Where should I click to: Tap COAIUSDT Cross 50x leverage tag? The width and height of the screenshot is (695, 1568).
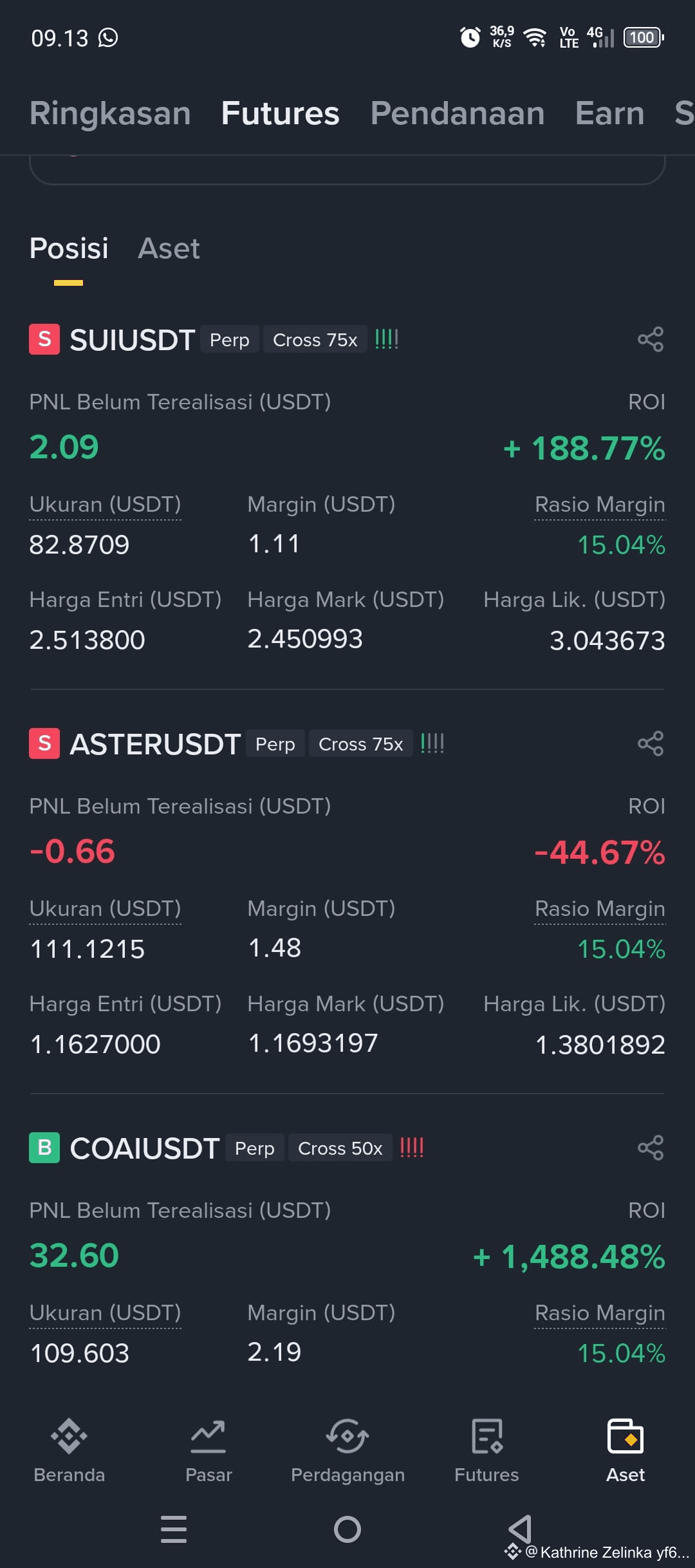point(340,1148)
